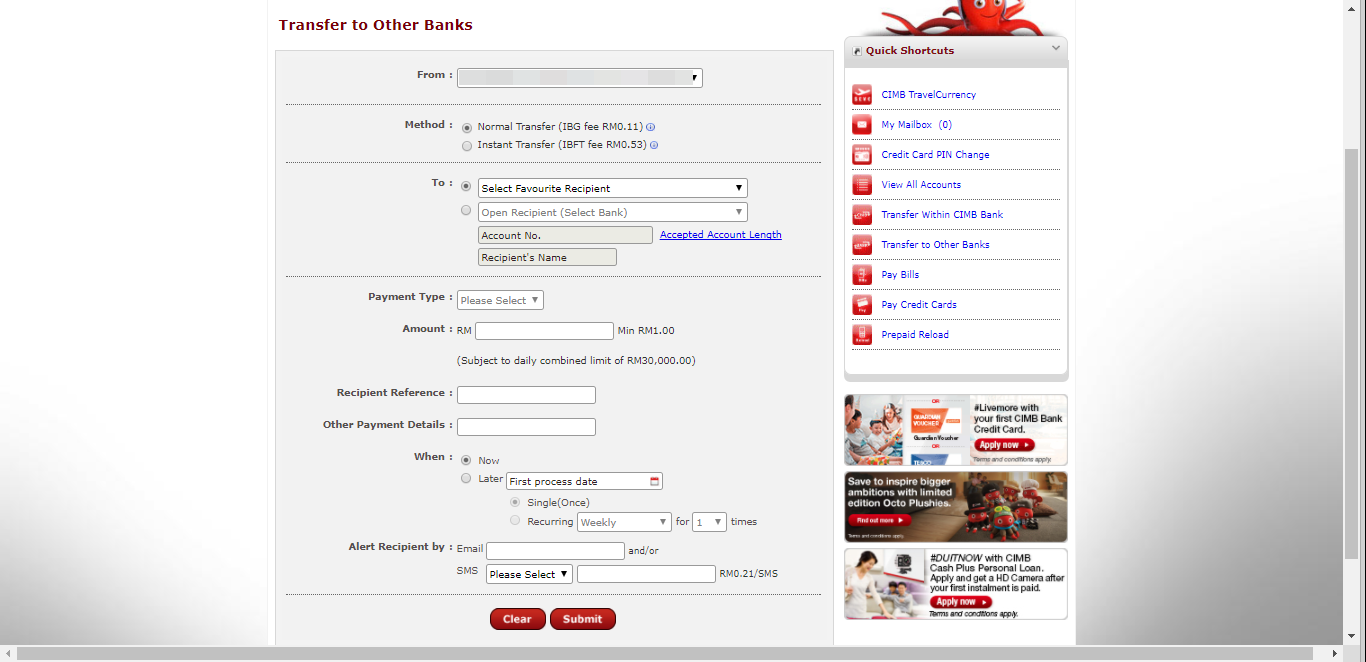
Task: Click the Email alert input field
Action: click(555, 551)
